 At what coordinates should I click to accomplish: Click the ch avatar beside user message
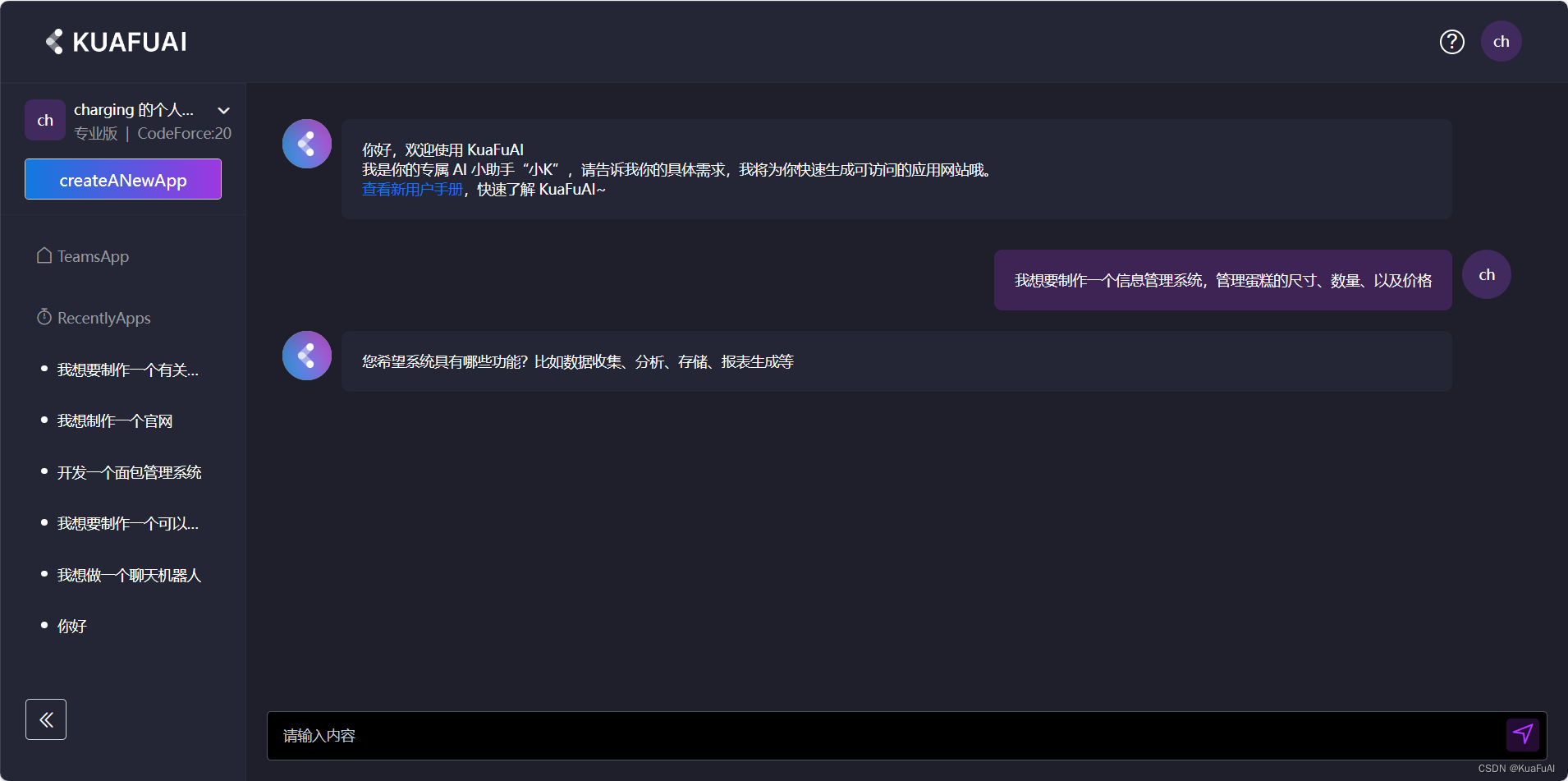pyautogui.click(x=1486, y=274)
